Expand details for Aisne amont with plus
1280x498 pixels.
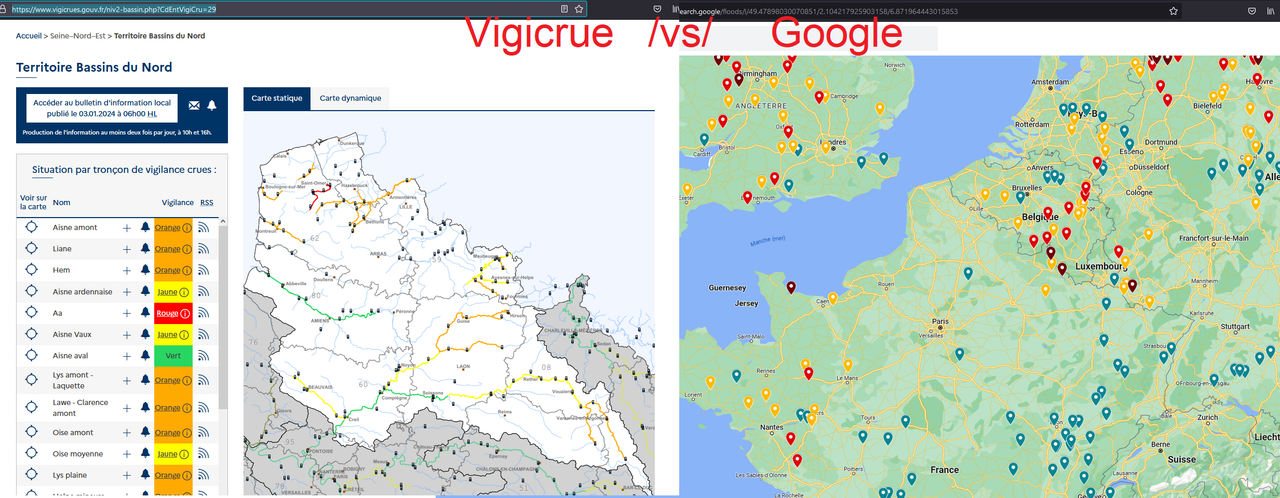click(127, 228)
